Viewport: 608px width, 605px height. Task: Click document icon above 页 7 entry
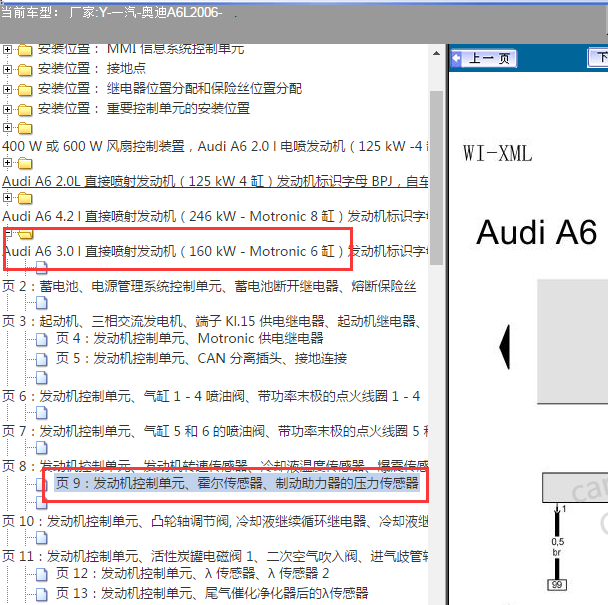[41, 413]
